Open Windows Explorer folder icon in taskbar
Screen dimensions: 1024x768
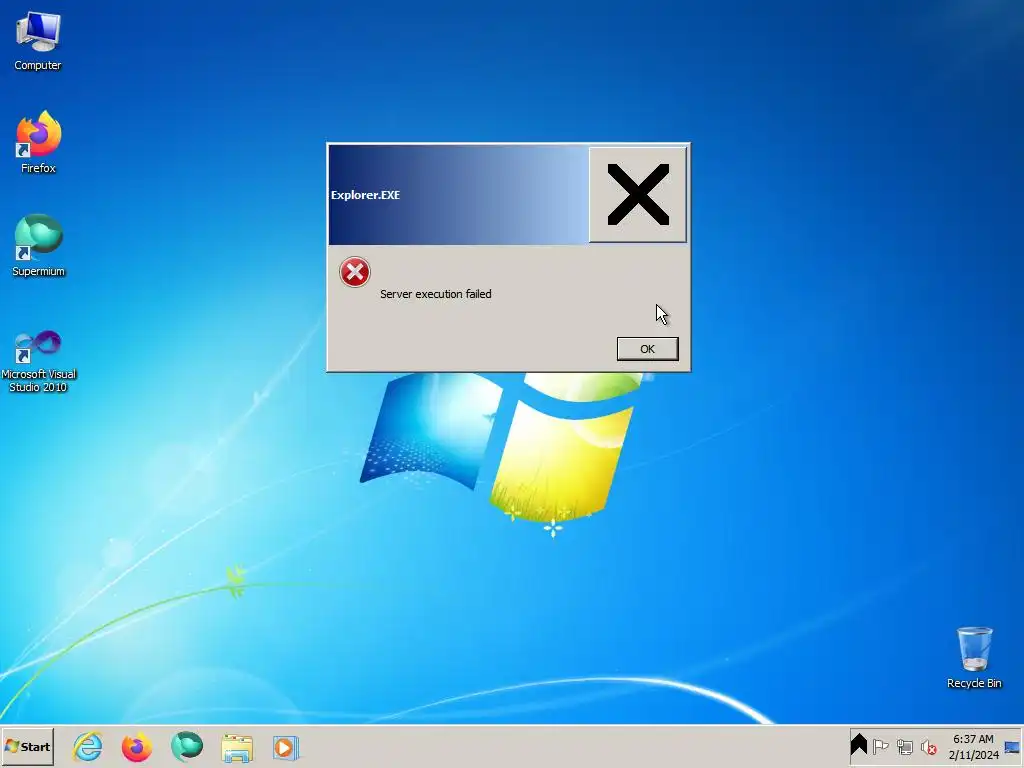[236, 748]
